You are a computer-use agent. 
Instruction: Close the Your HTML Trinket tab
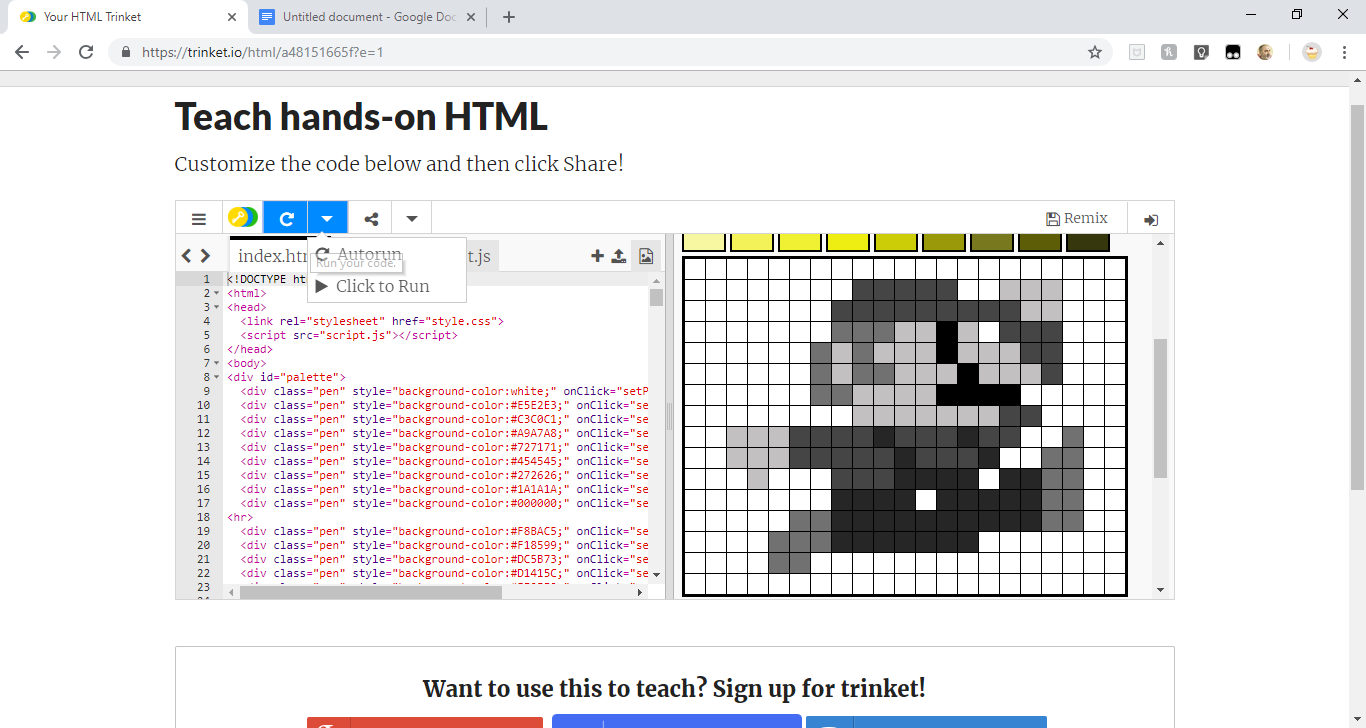tap(232, 17)
